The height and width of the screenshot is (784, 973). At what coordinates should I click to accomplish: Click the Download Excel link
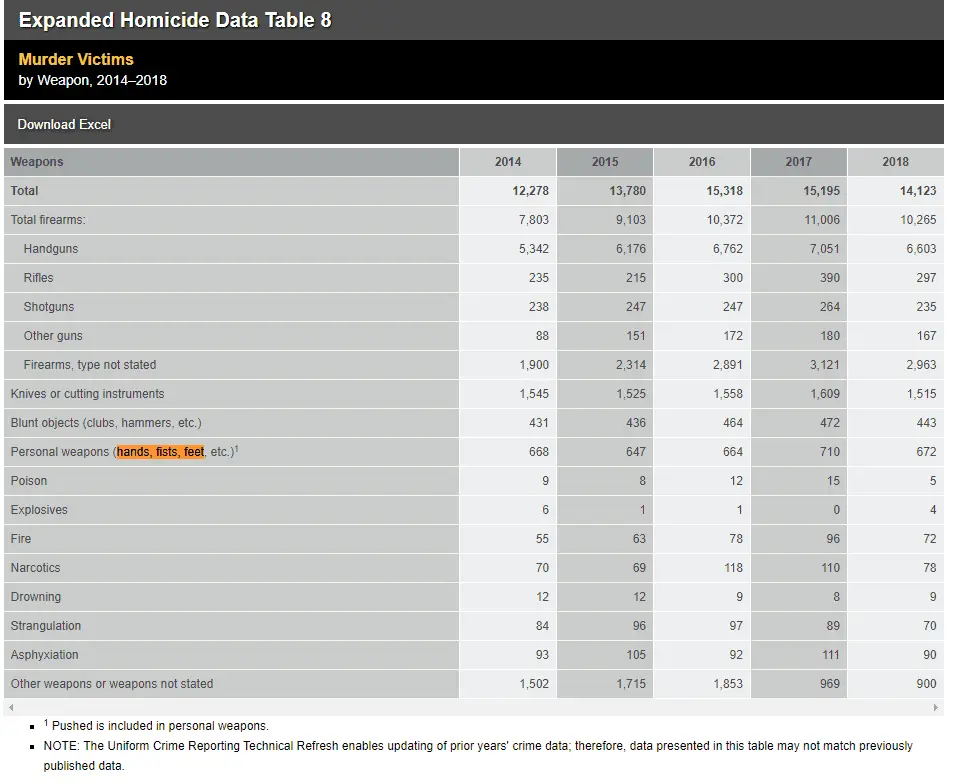(64, 124)
